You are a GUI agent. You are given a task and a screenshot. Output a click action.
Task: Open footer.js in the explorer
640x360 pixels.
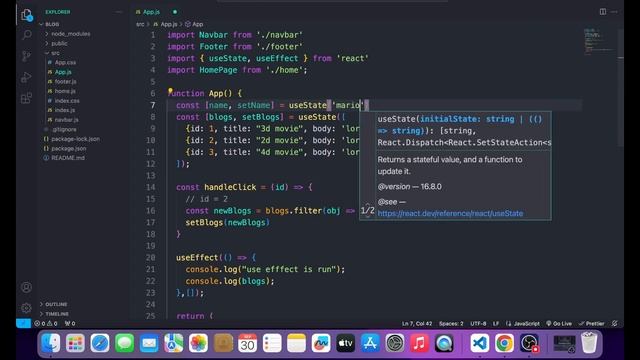pos(65,82)
